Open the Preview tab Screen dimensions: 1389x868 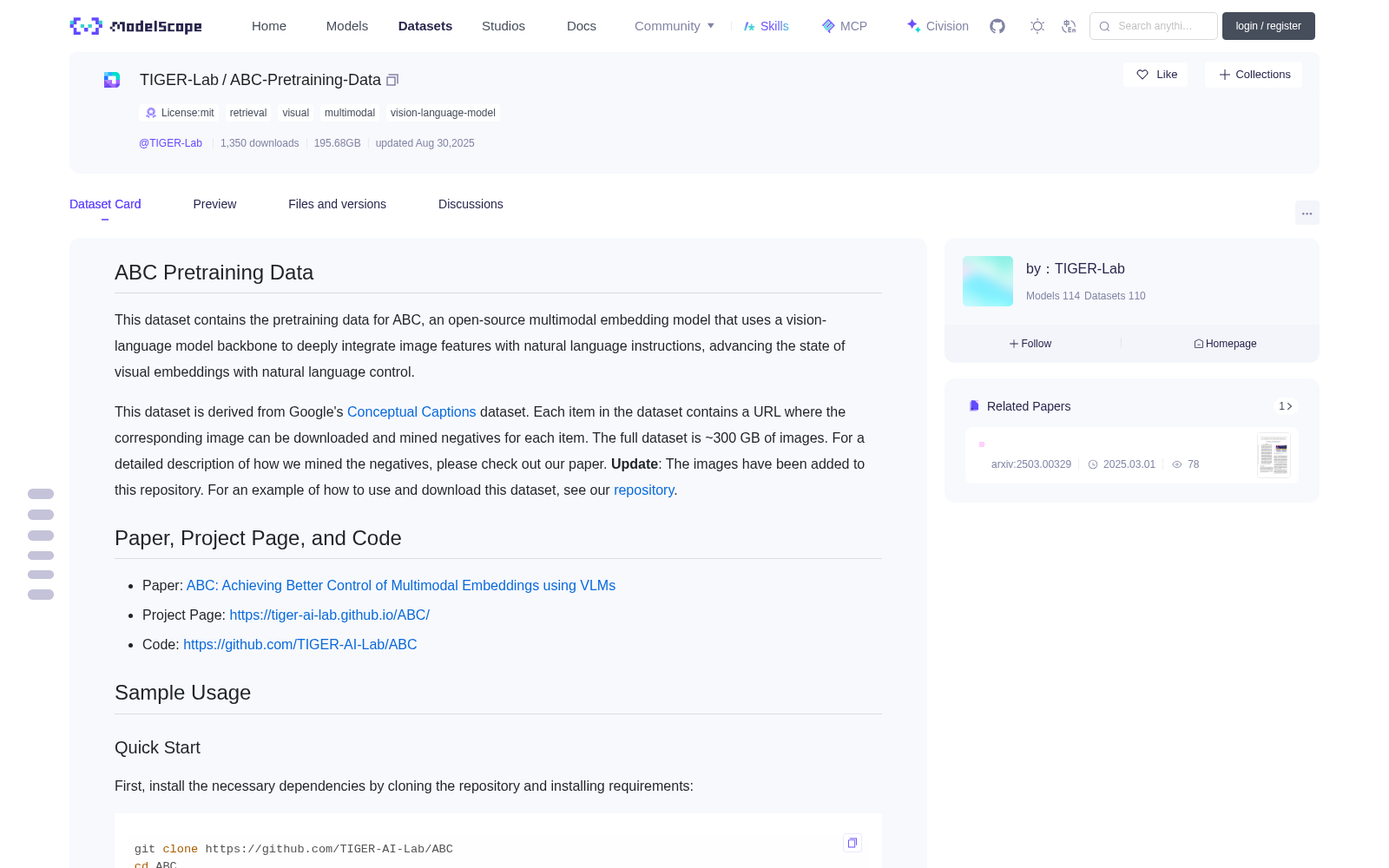tap(214, 204)
